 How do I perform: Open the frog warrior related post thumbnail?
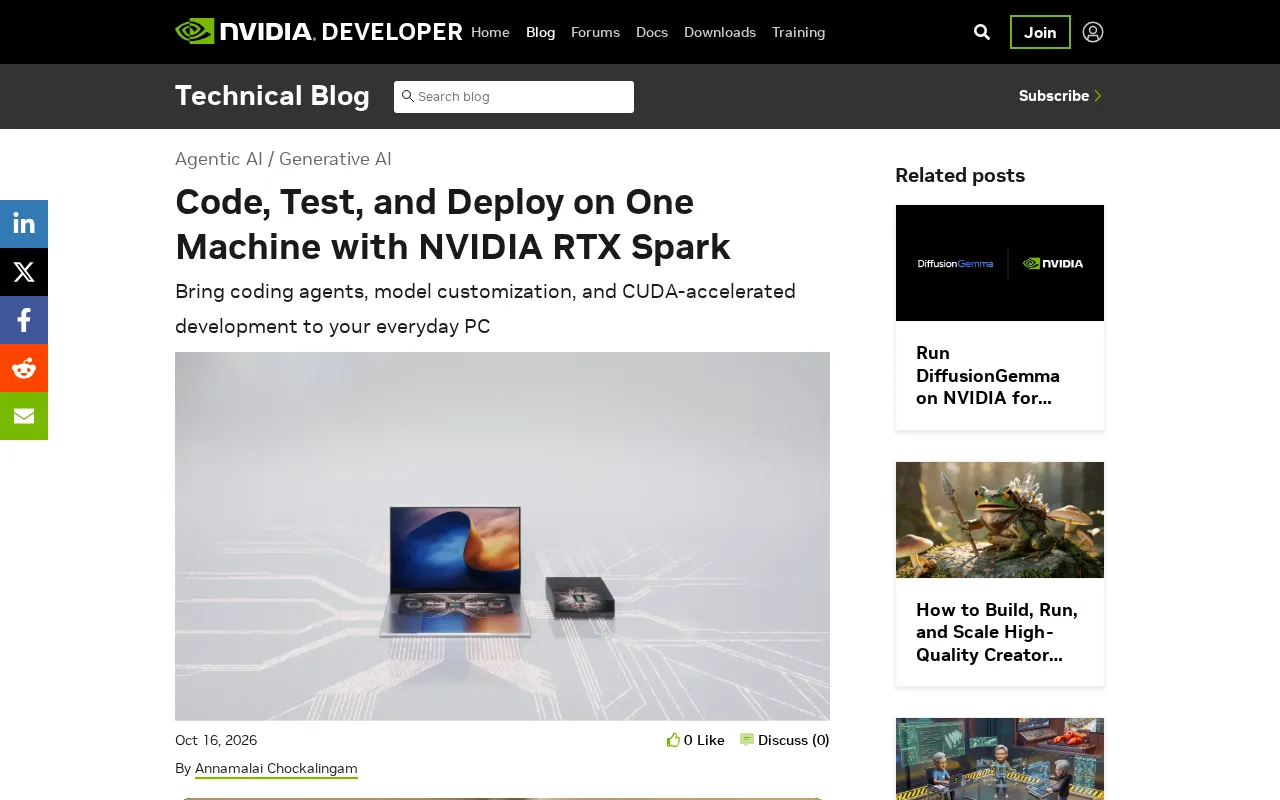click(x=1000, y=520)
